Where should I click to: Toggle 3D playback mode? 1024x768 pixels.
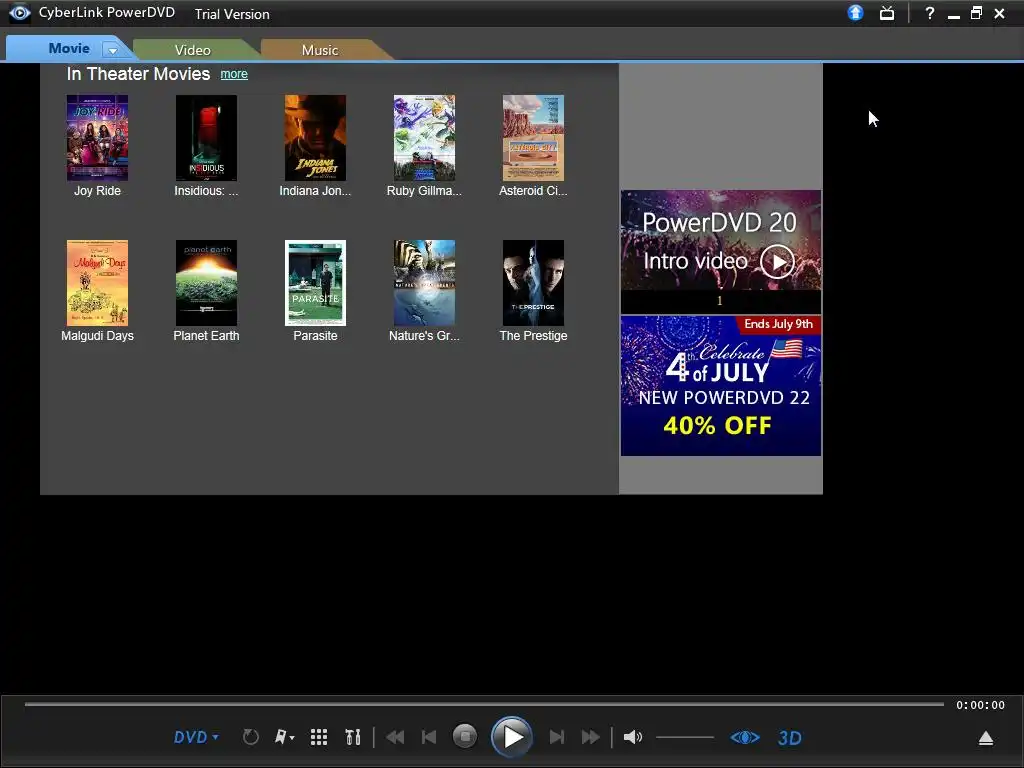click(x=790, y=738)
